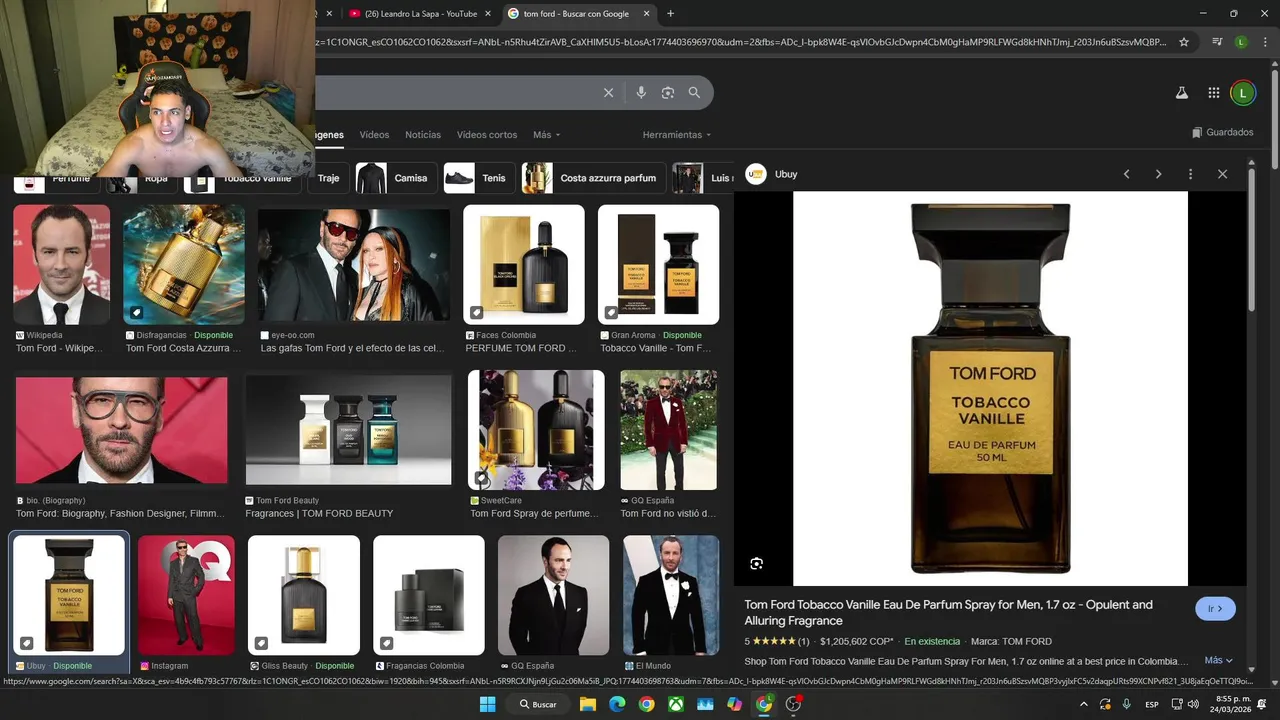Open Fragrances | TOM FORD BEAUTY link

coord(320,513)
